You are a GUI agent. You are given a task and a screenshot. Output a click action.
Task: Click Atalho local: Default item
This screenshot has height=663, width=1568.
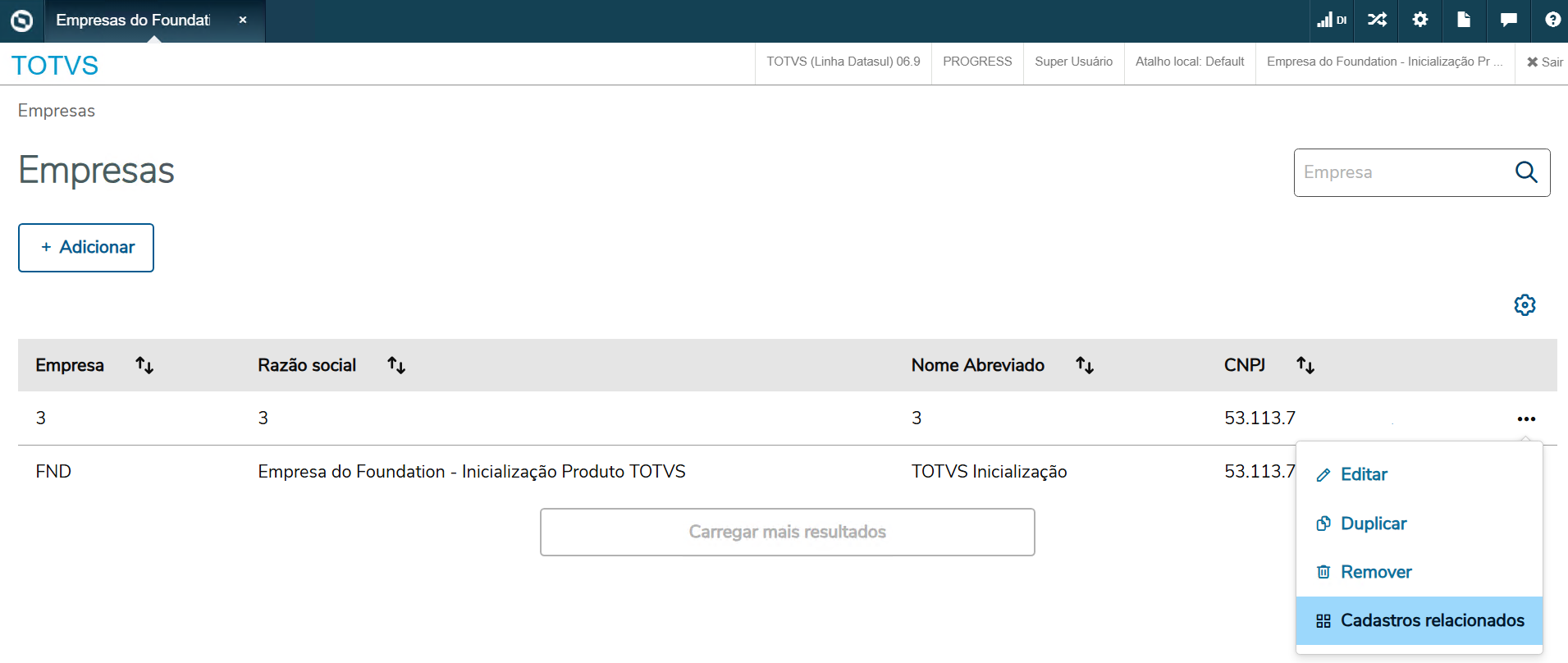click(x=1190, y=62)
